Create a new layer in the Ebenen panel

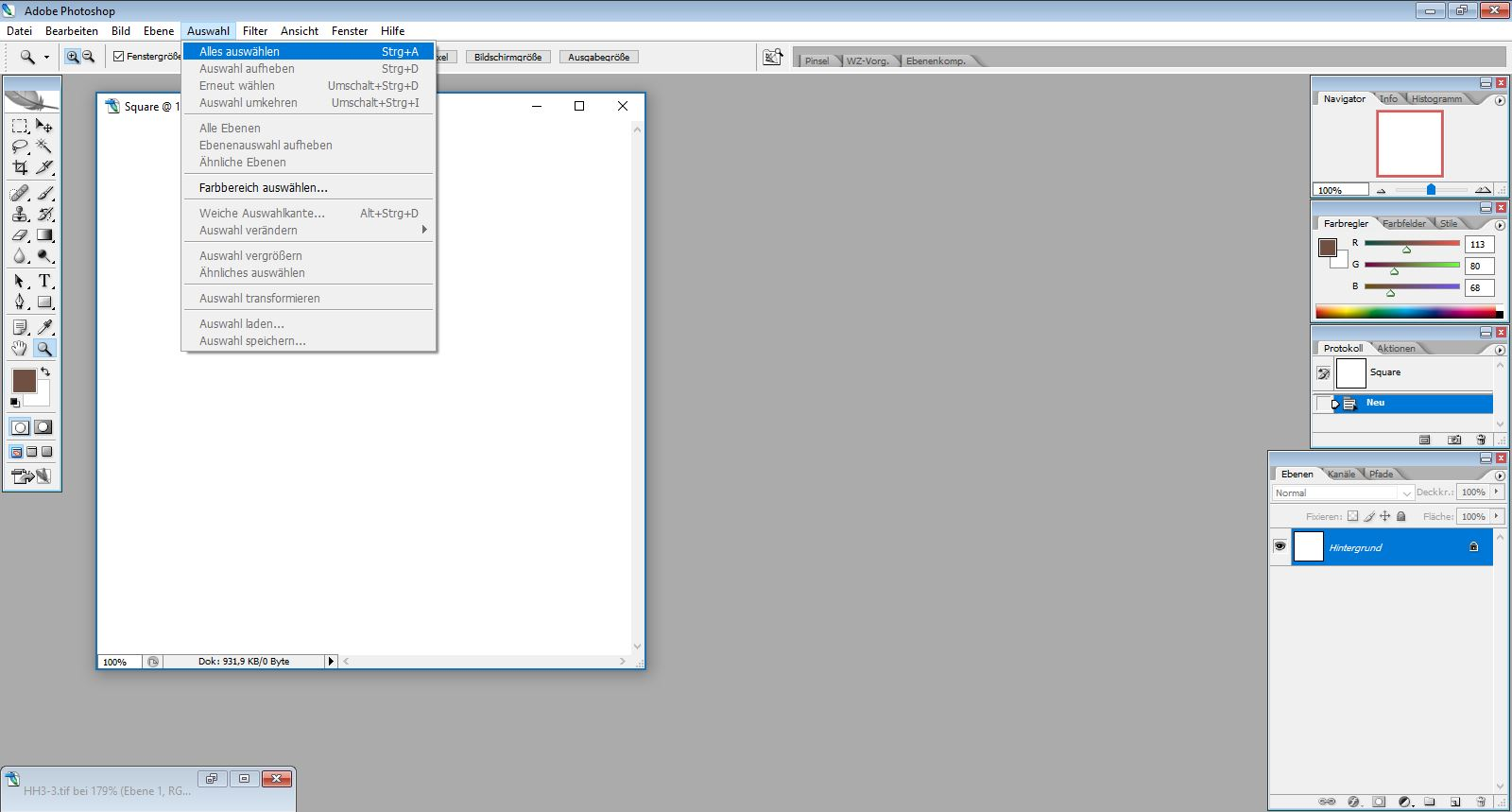1455,802
